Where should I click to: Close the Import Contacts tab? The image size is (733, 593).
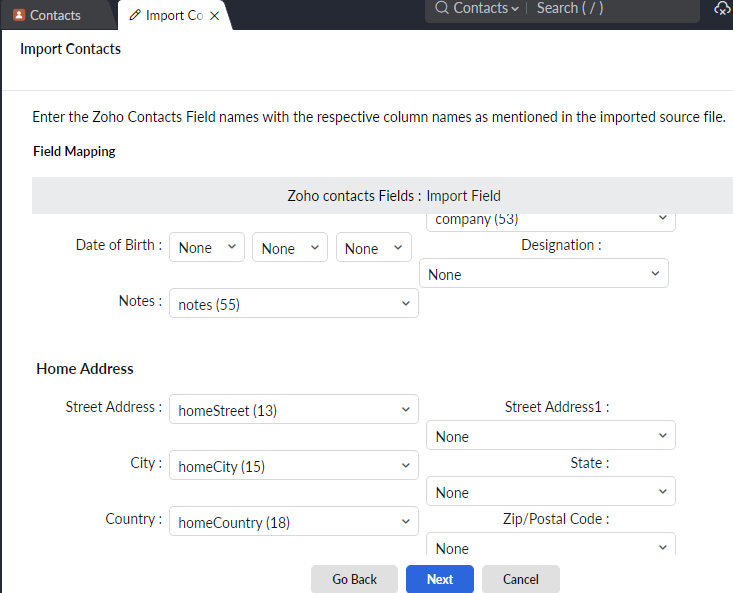(215, 16)
